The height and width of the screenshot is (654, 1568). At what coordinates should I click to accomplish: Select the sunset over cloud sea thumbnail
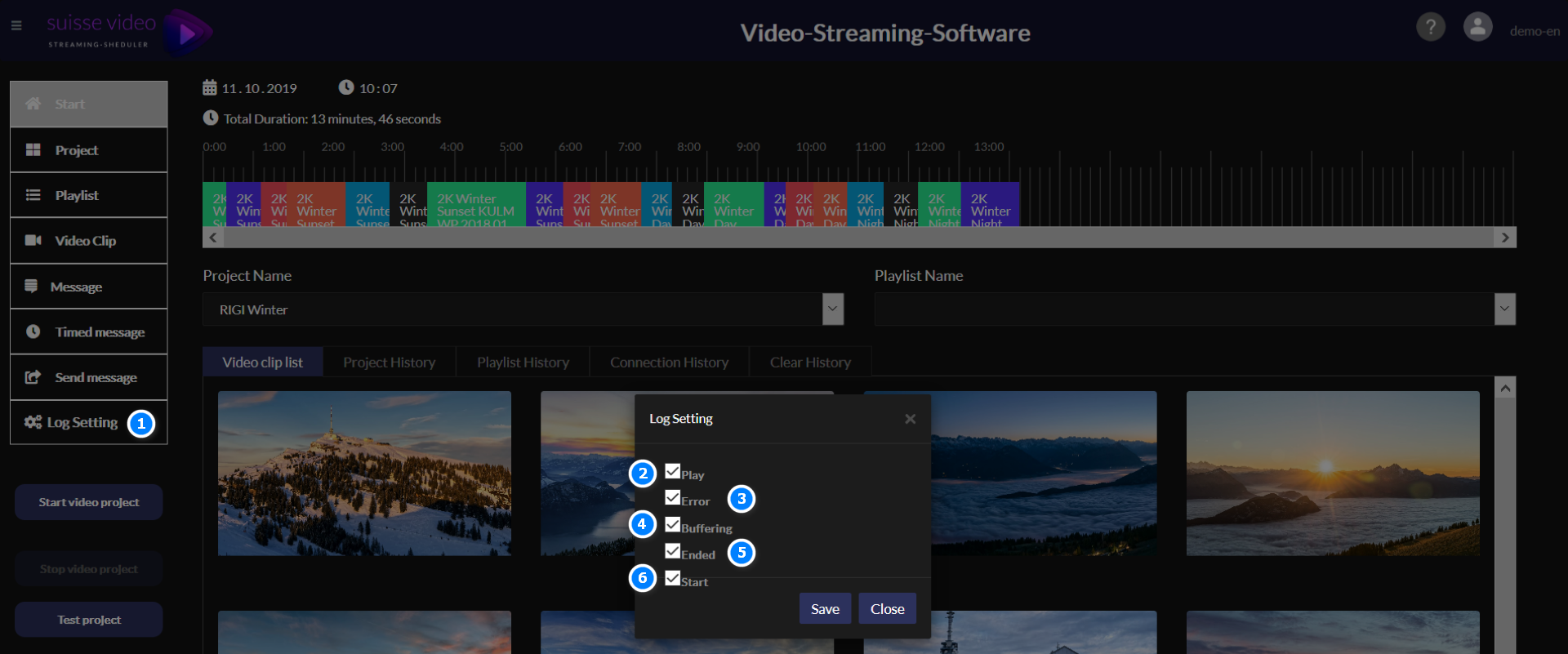1333,474
